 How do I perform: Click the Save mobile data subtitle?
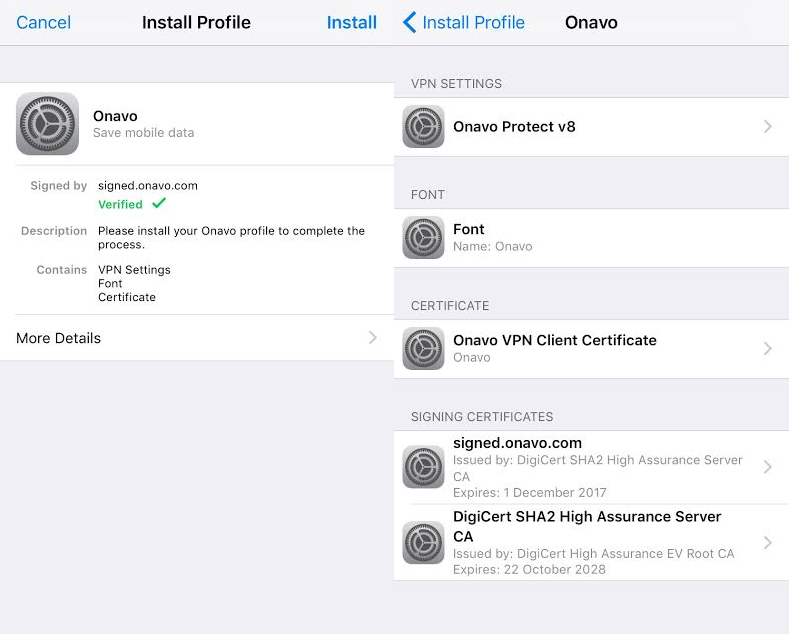tap(144, 133)
